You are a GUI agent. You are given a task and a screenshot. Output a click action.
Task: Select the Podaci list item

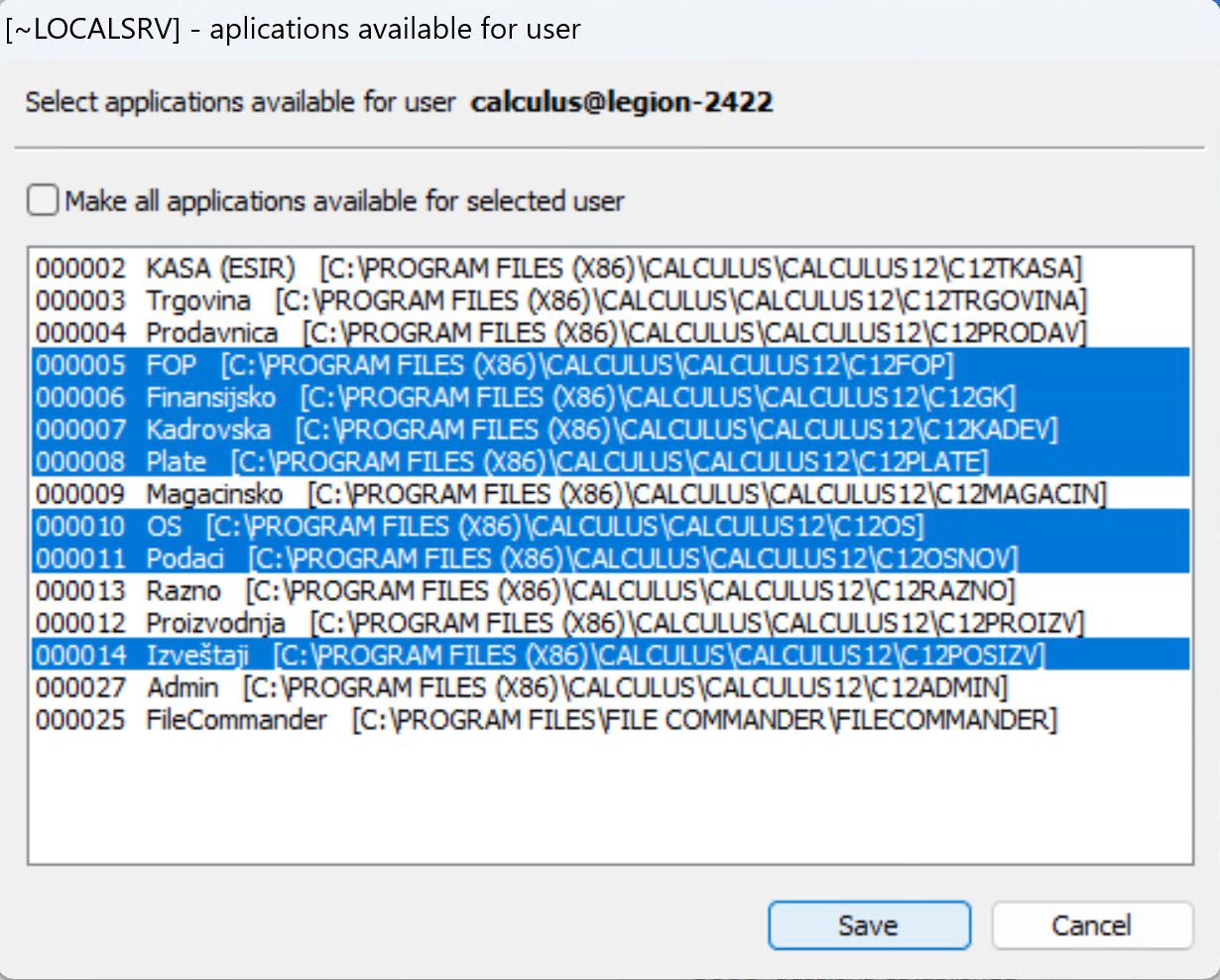[185, 558]
